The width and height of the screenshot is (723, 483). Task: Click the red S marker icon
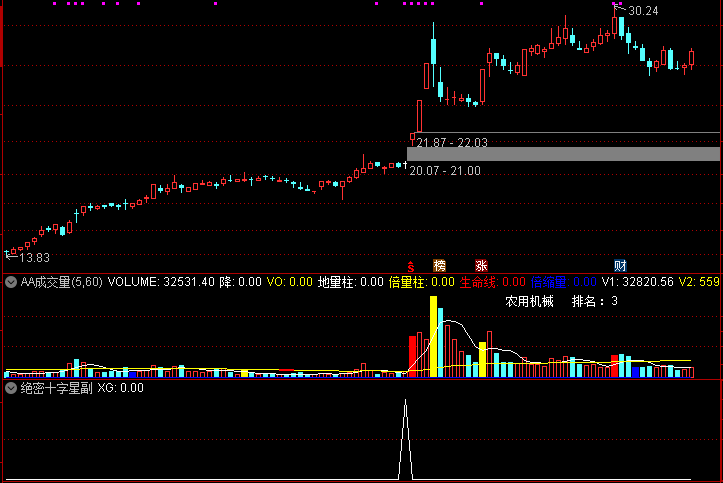pyautogui.click(x=411, y=266)
